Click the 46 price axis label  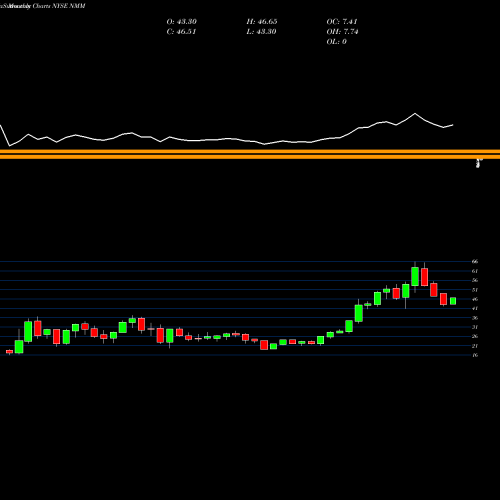click(x=475, y=299)
